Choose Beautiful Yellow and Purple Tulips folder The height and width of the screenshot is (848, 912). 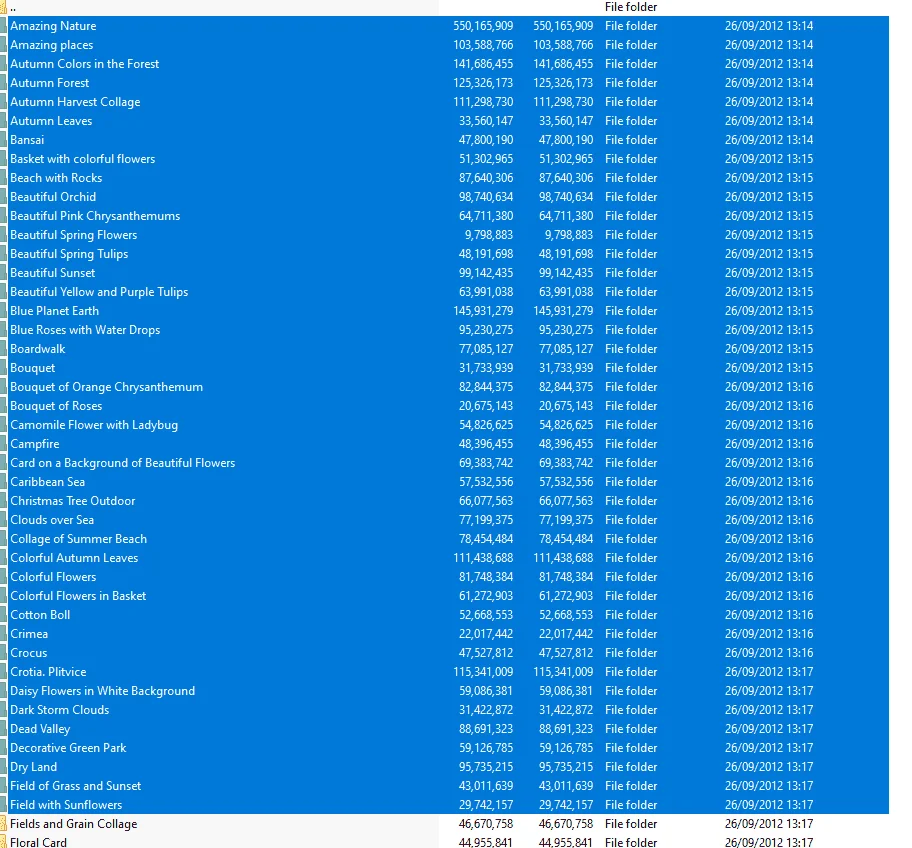click(99, 292)
